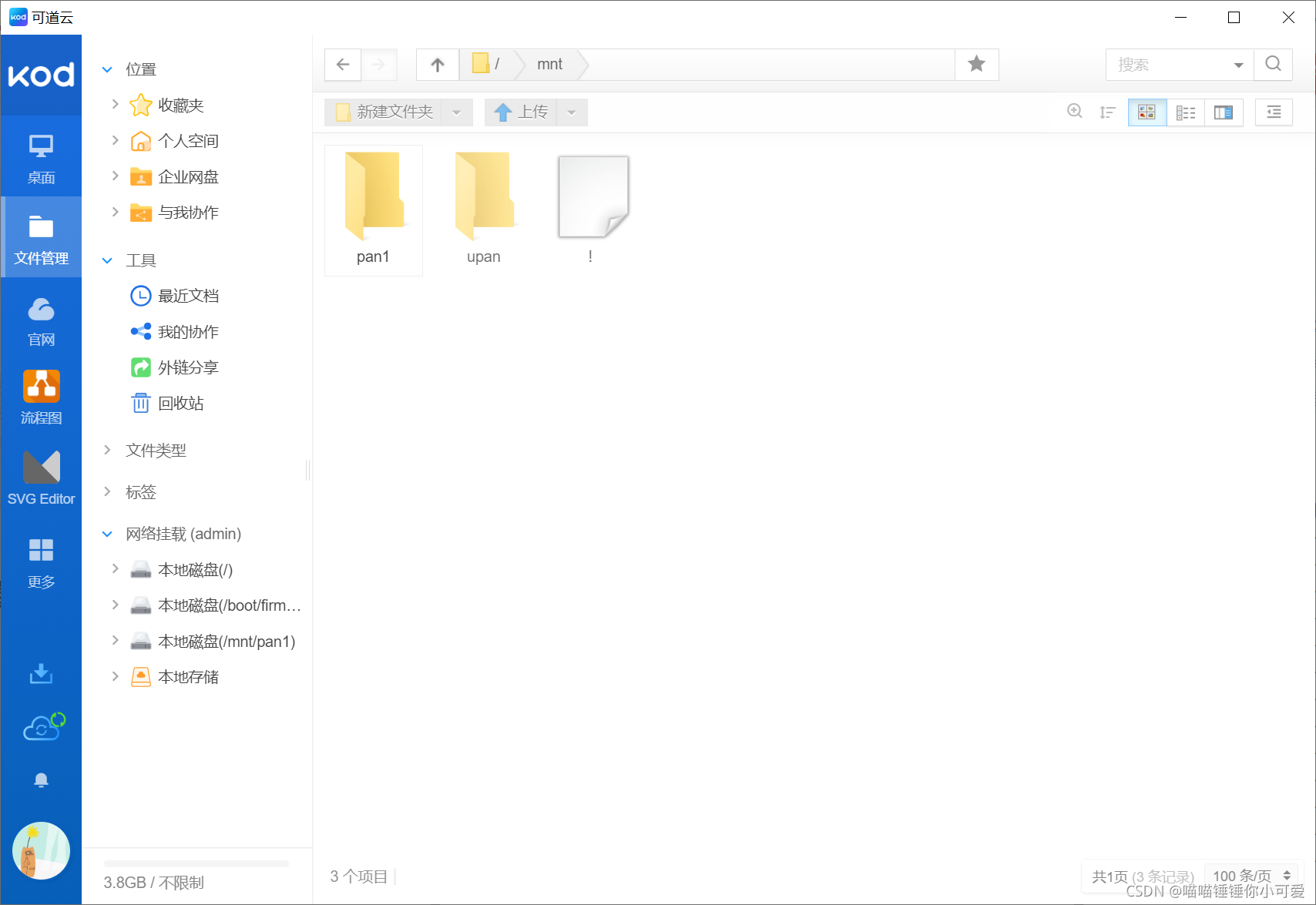Switch to split column view mode
The width and height of the screenshot is (1316, 905).
[1224, 112]
